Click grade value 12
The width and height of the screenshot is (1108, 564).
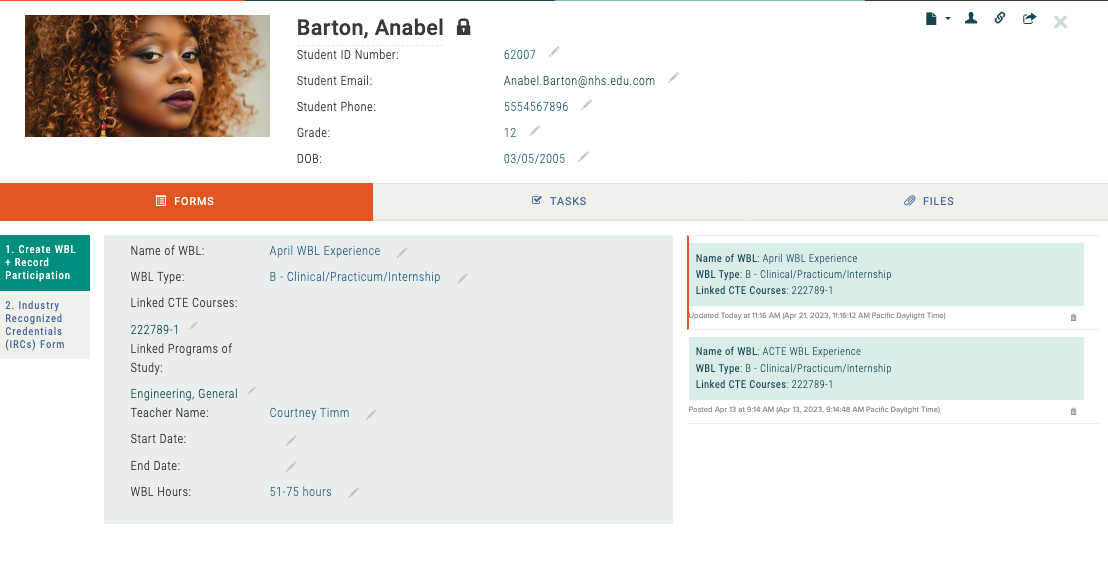[510, 133]
